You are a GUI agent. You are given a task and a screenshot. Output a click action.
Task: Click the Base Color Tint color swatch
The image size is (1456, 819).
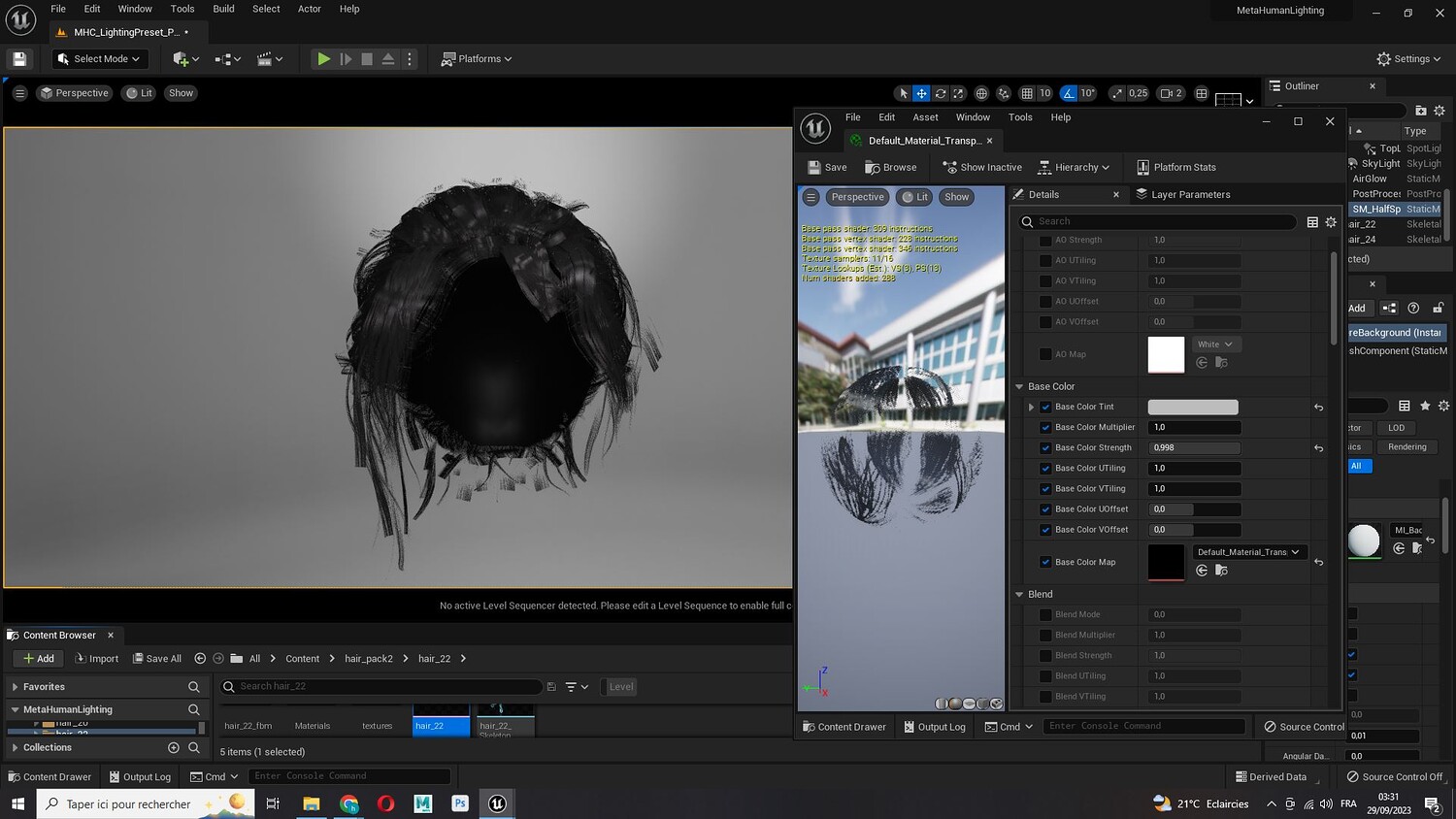click(1192, 407)
